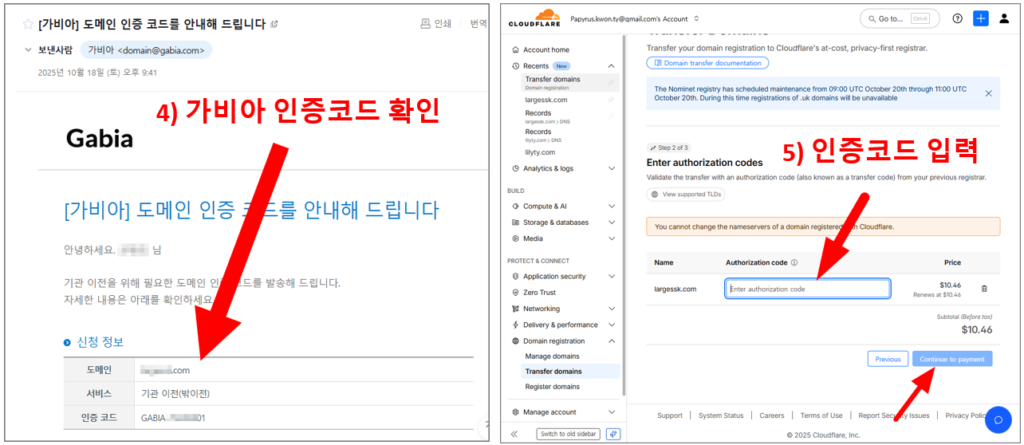Dismiss the Nominet maintenance notice
The height and width of the screenshot is (445, 1024).
click(x=988, y=93)
